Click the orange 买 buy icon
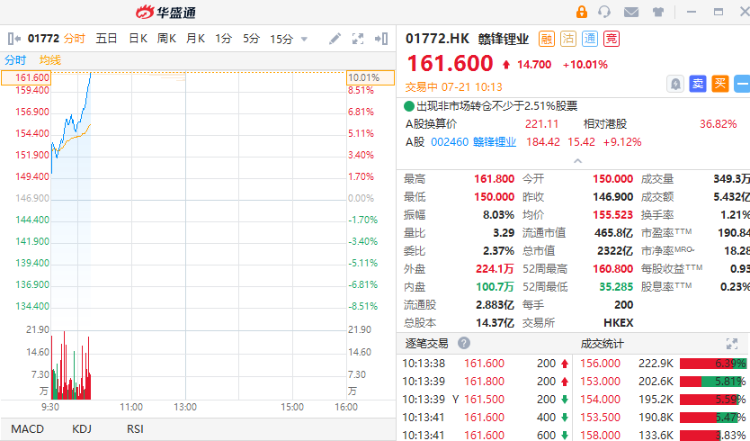This screenshot has height=441, width=750. click(719, 84)
